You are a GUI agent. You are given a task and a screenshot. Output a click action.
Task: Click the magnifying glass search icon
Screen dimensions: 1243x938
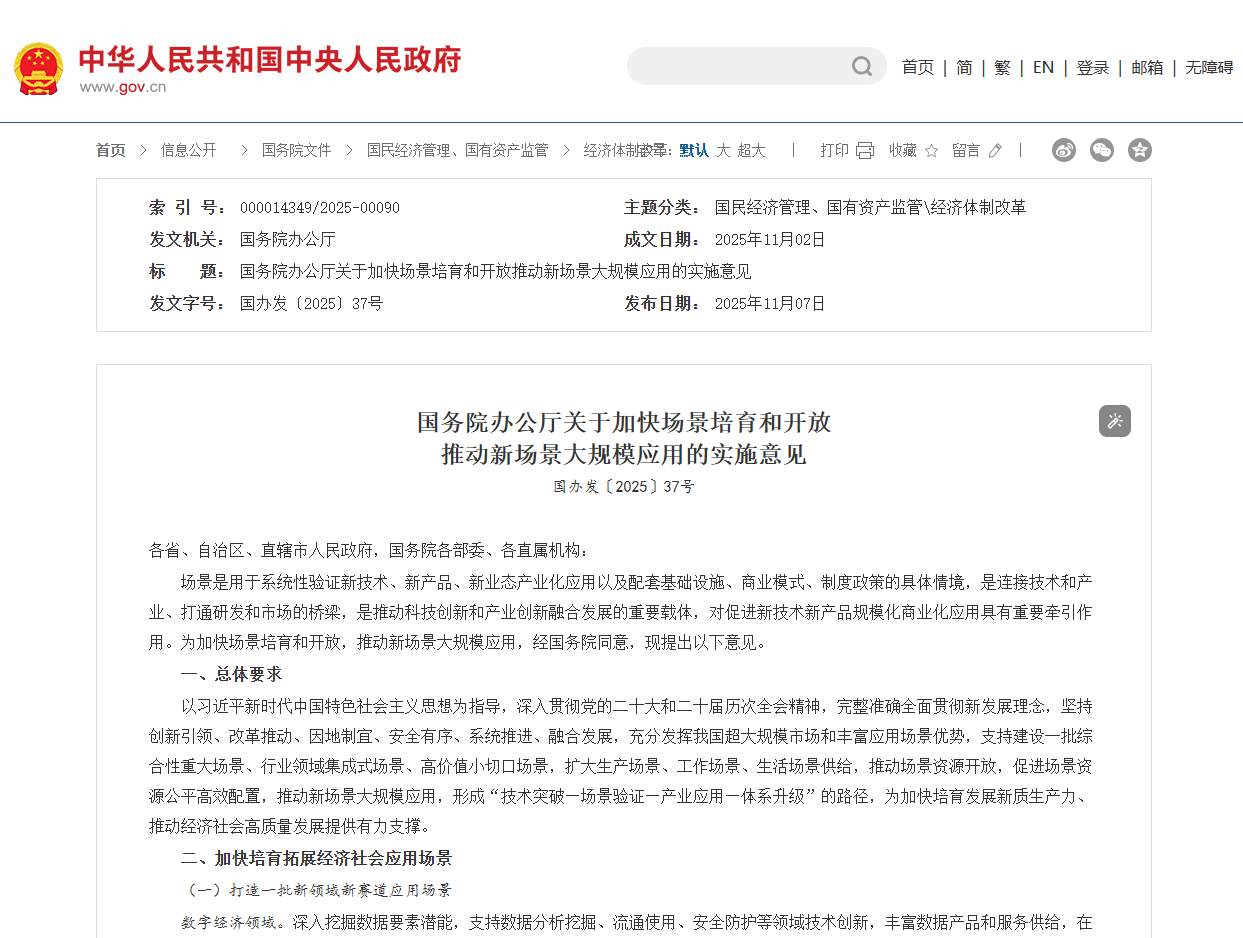click(x=861, y=66)
